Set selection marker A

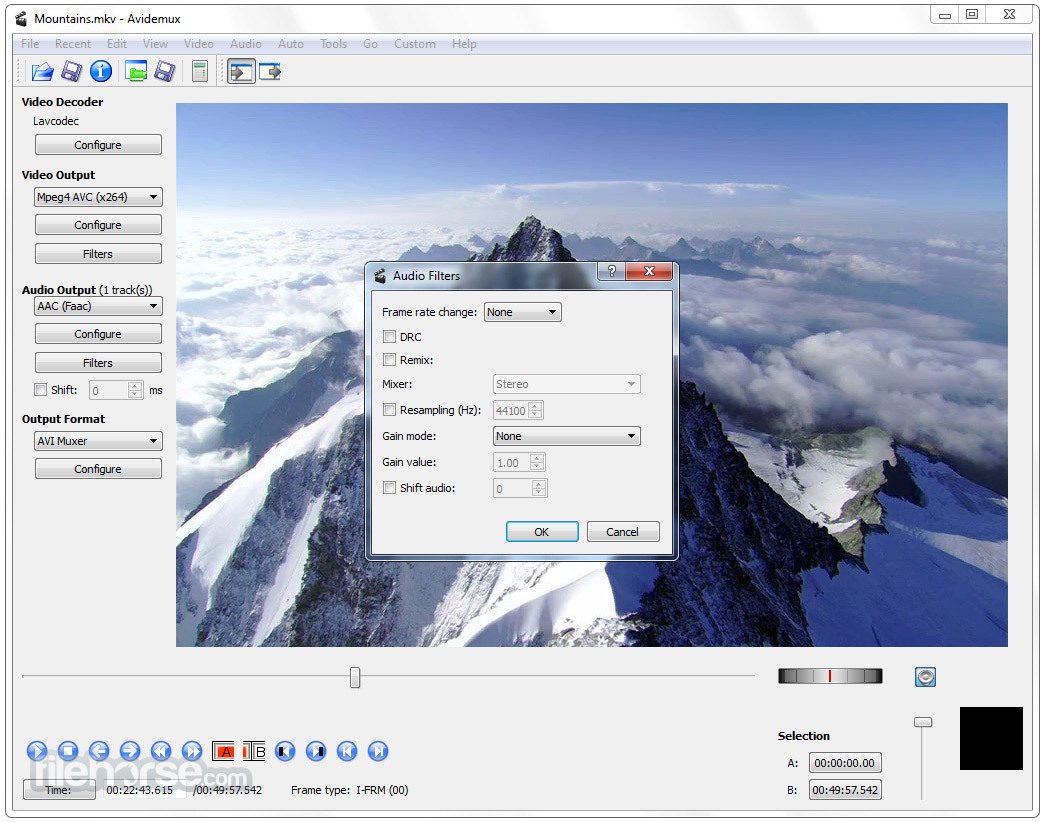(223, 751)
